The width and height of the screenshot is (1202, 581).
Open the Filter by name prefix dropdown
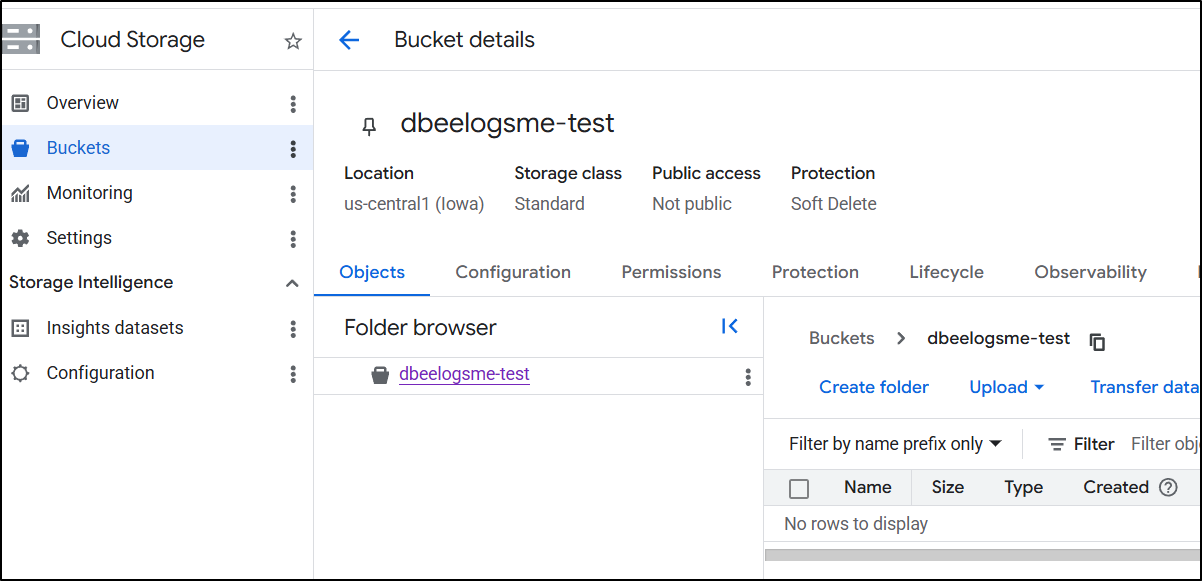coord(895,444)
